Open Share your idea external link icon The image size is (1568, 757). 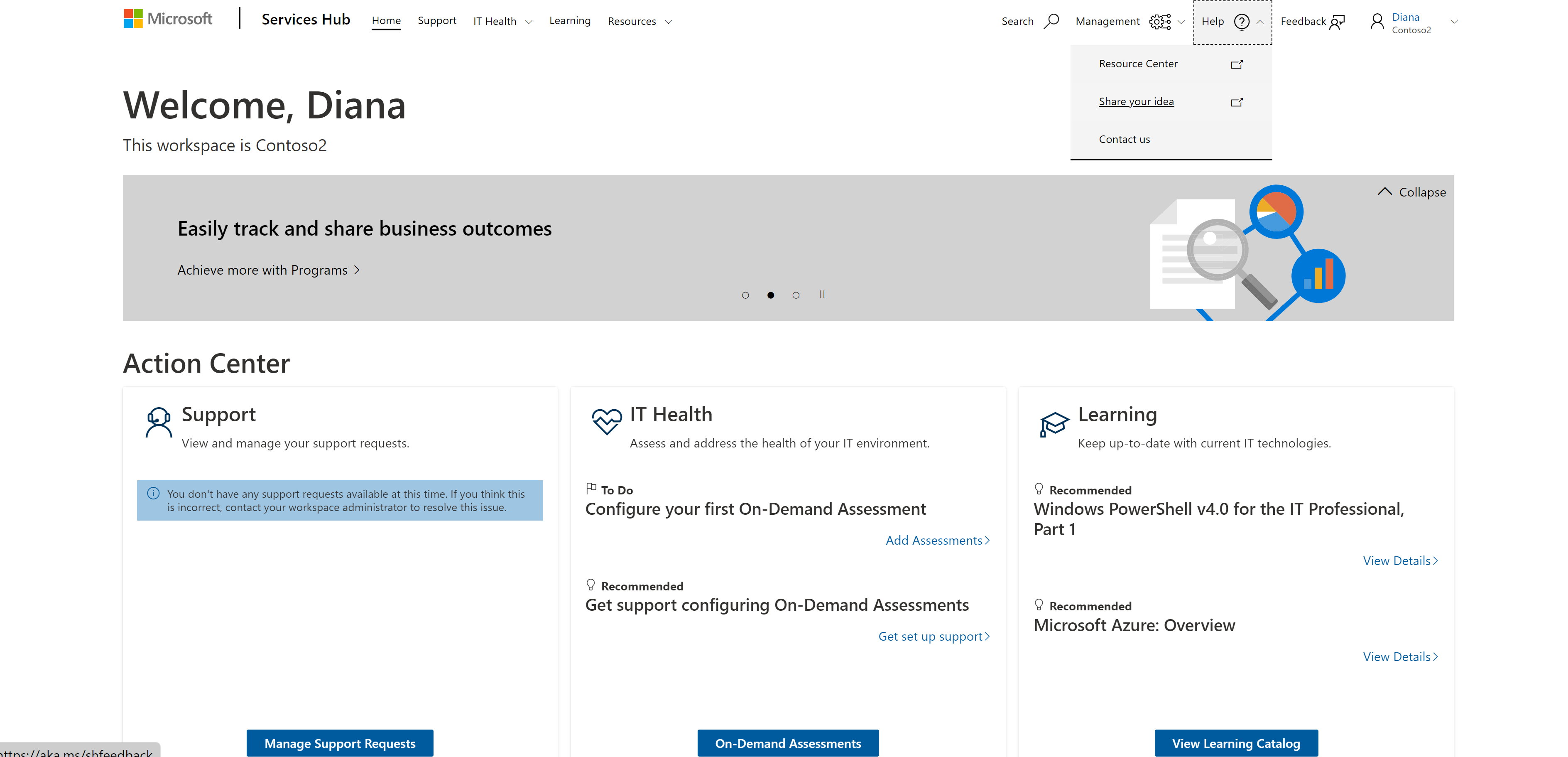click(1236, 102)
